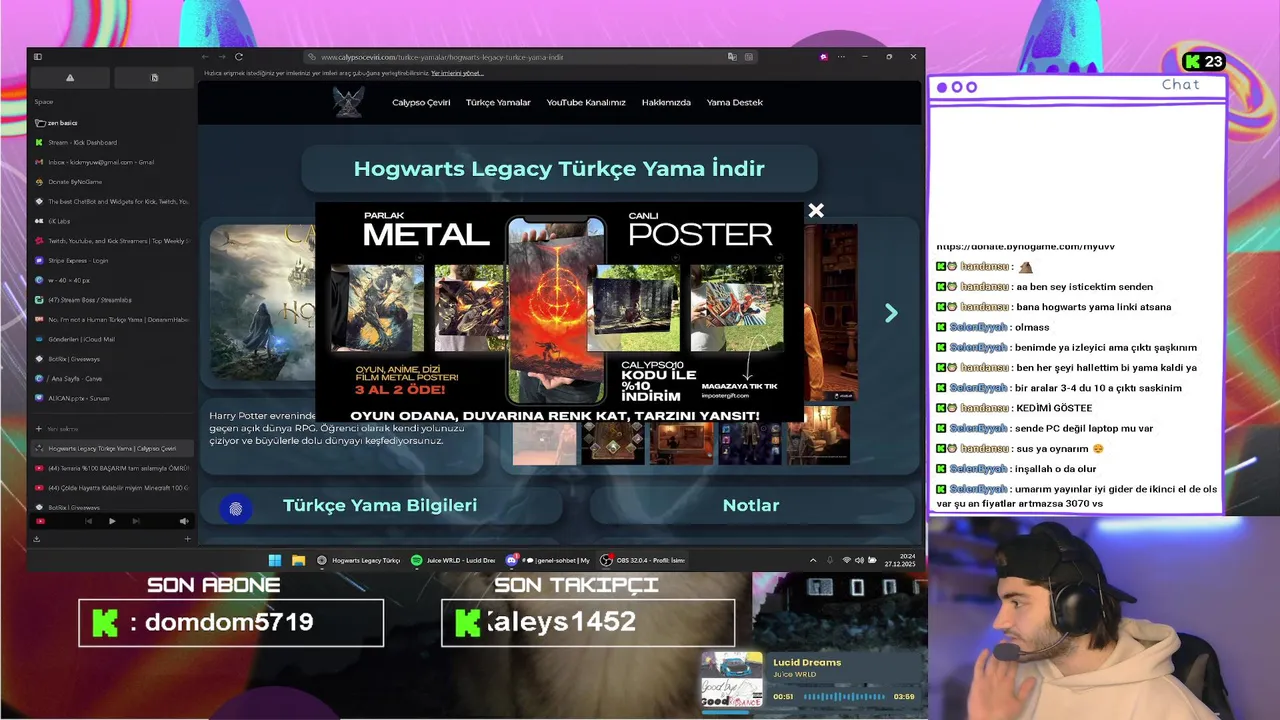Click the purple extension icon in browser toolbar

[x=823, y=57]
